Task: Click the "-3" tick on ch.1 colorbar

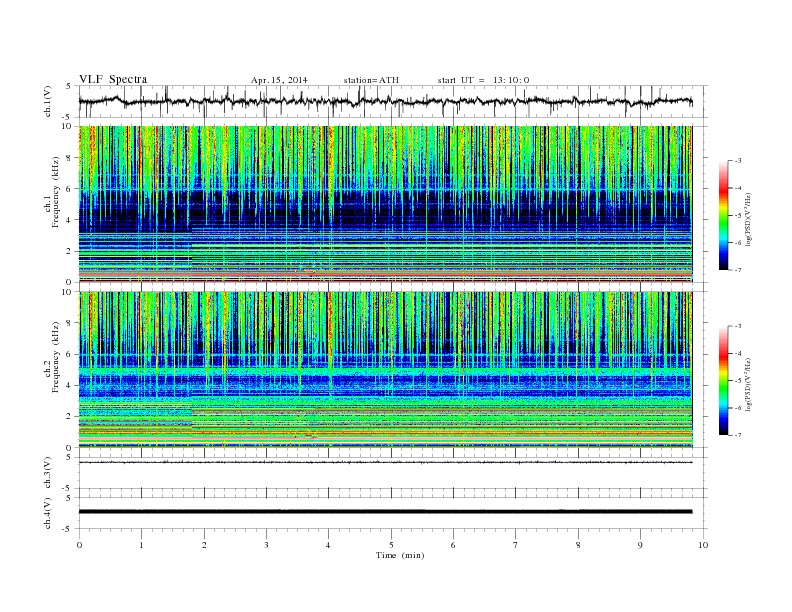Action: click(x=738, y=161)
